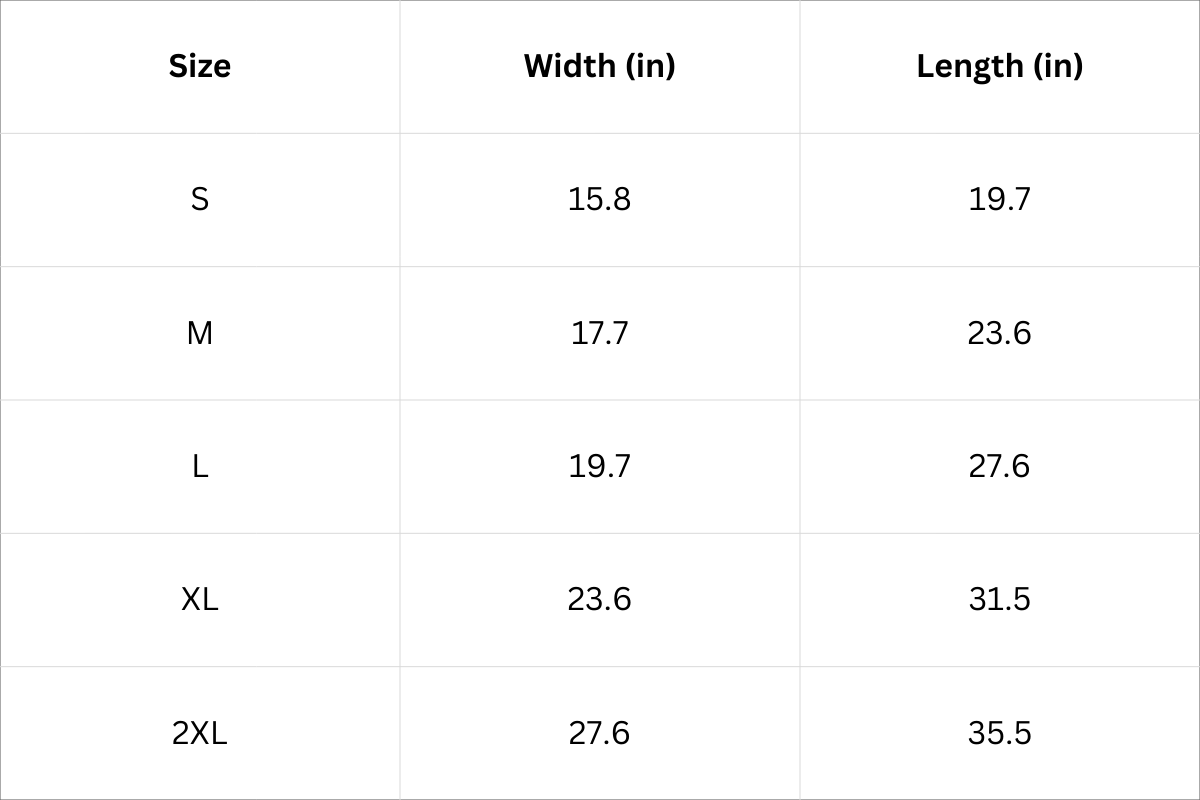Pick the 31.5 length value for XL

(999, 599)
